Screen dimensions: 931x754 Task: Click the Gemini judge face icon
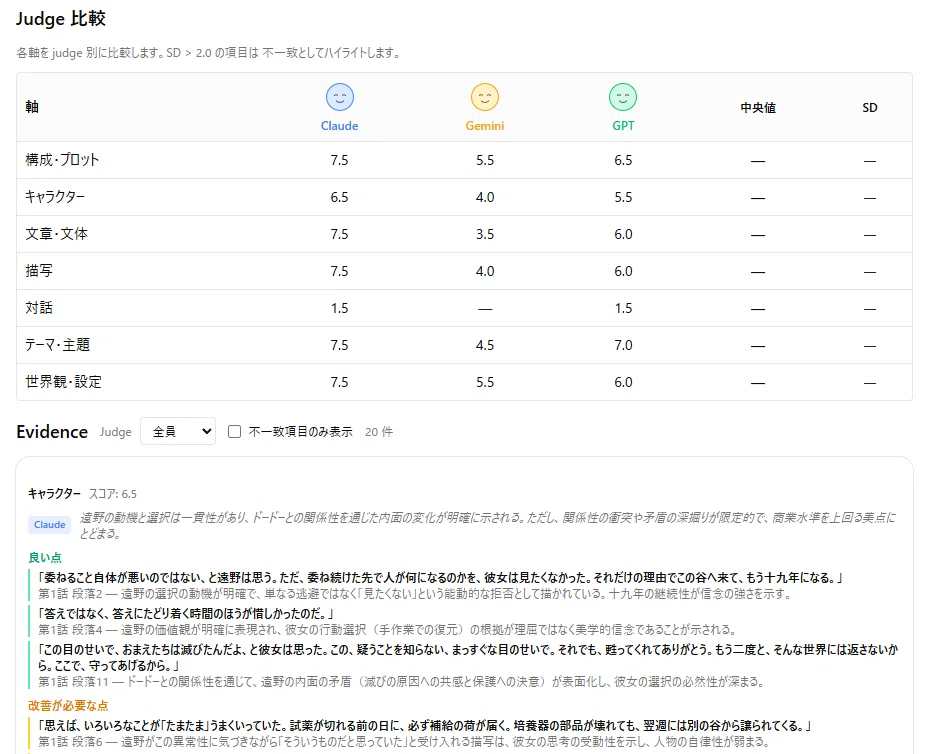(484, 97)
